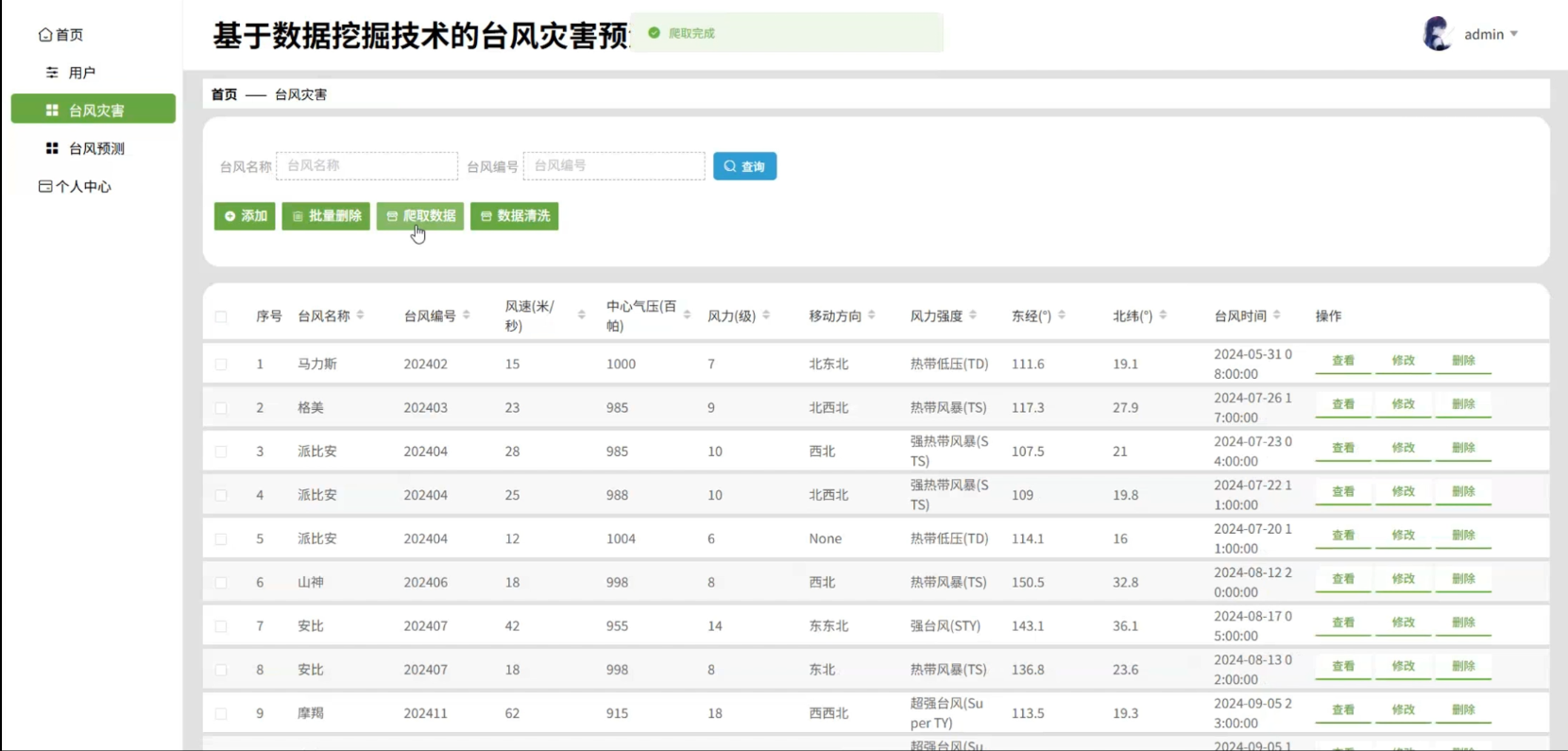Sort by 台风名称 column arrows
This screenshot has height=751, width=1568.
[x=360, y=316]
